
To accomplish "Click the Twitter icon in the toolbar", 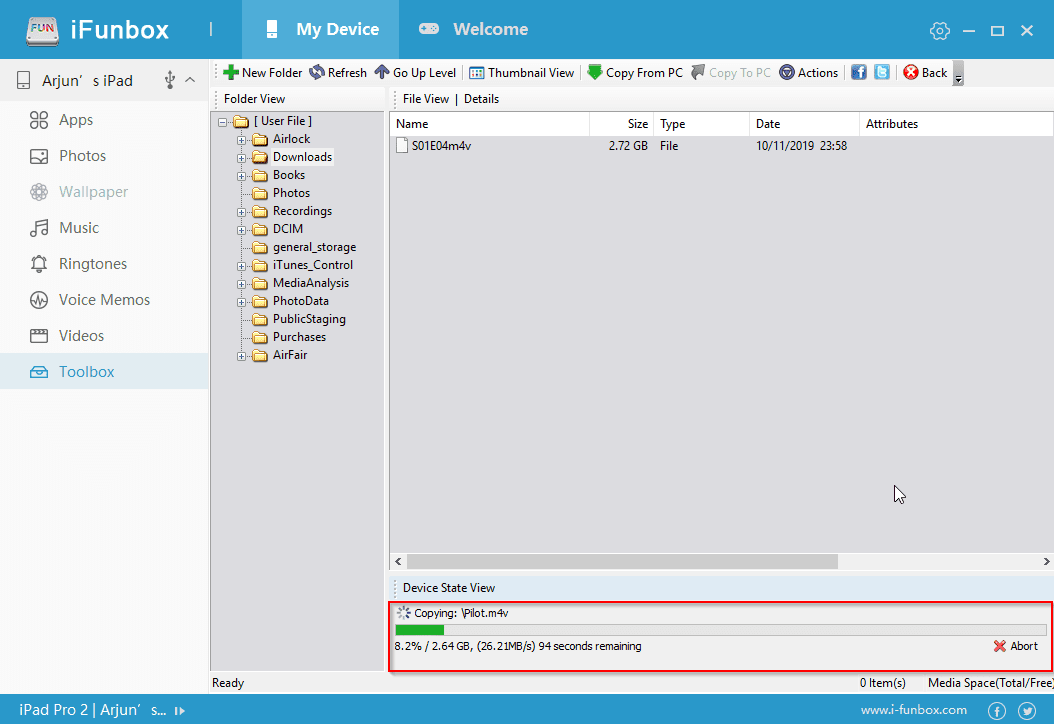I will point(882,73).
